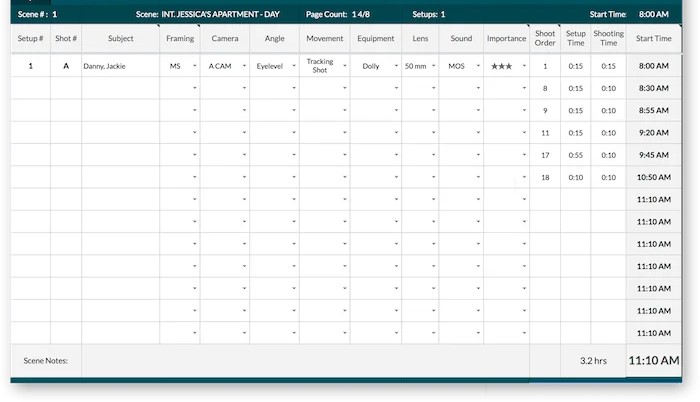
Task: Click Setup # cell containing '1'
Action: pyautogui.click(x=30, y=66)
